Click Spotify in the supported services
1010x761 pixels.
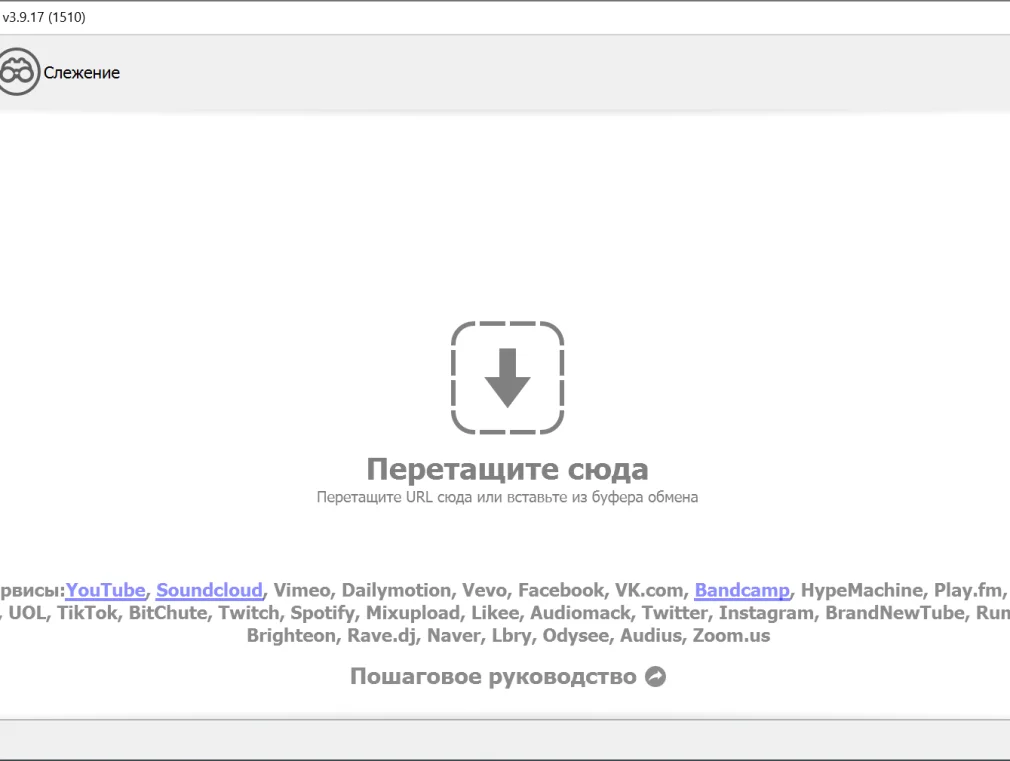pyautogui.click(x=322, y=613)
